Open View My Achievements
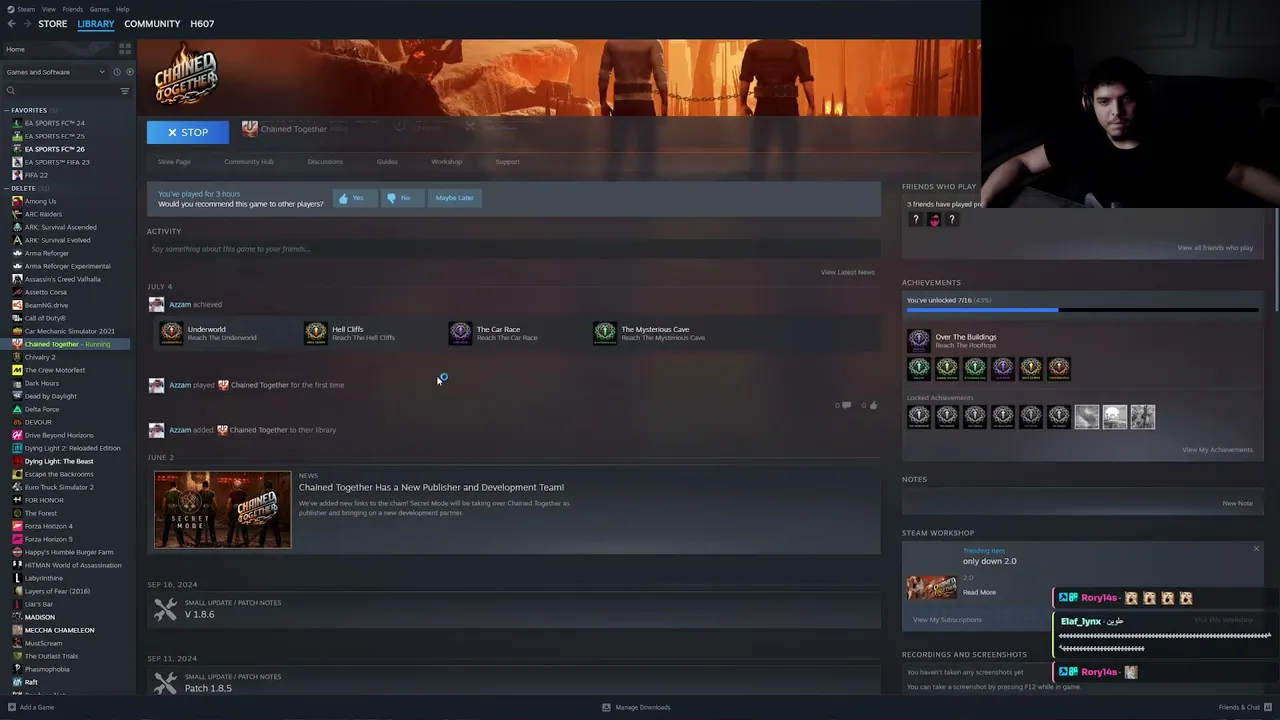 point(1217,450)
